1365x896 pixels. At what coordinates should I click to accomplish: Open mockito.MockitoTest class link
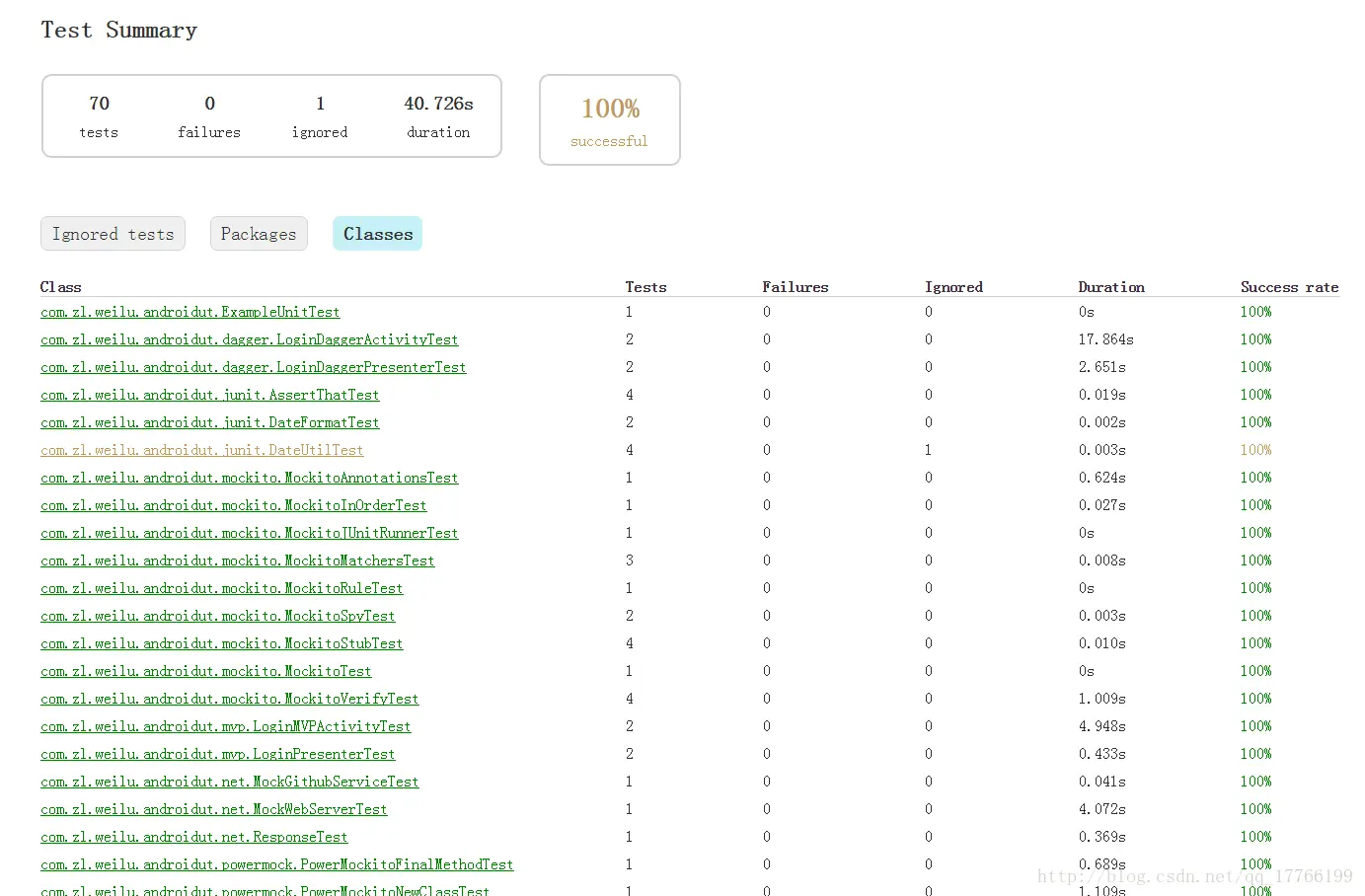206,671
